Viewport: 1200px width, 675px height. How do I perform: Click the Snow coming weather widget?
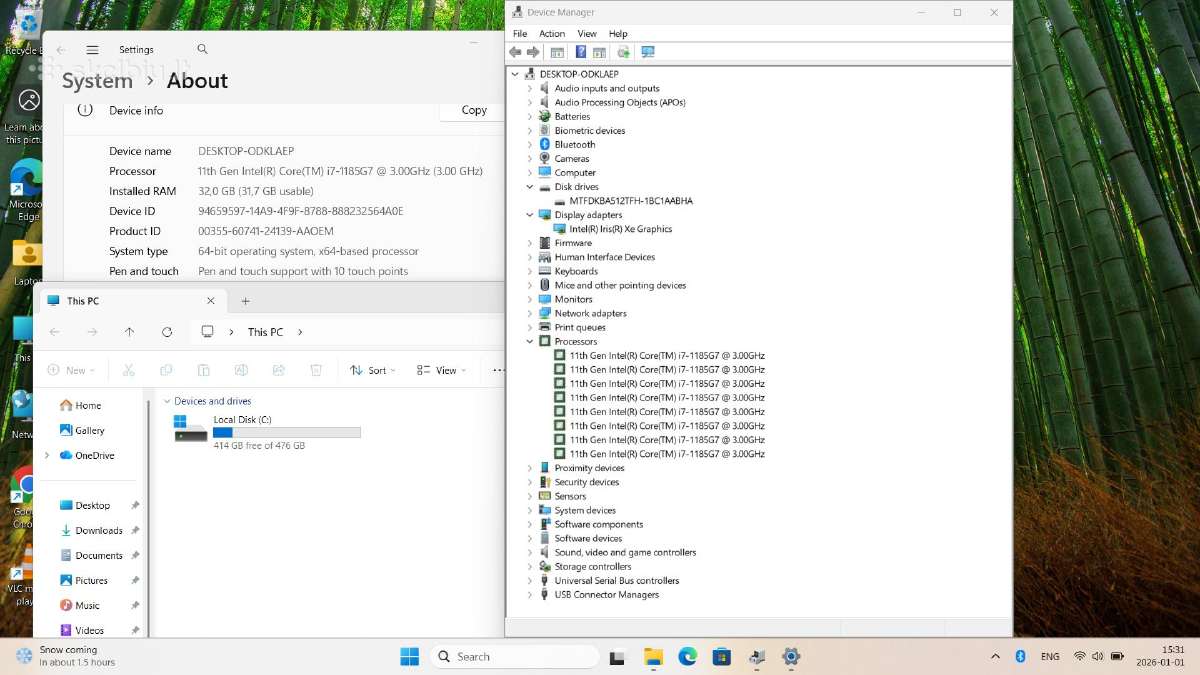(x=67, y=656)
